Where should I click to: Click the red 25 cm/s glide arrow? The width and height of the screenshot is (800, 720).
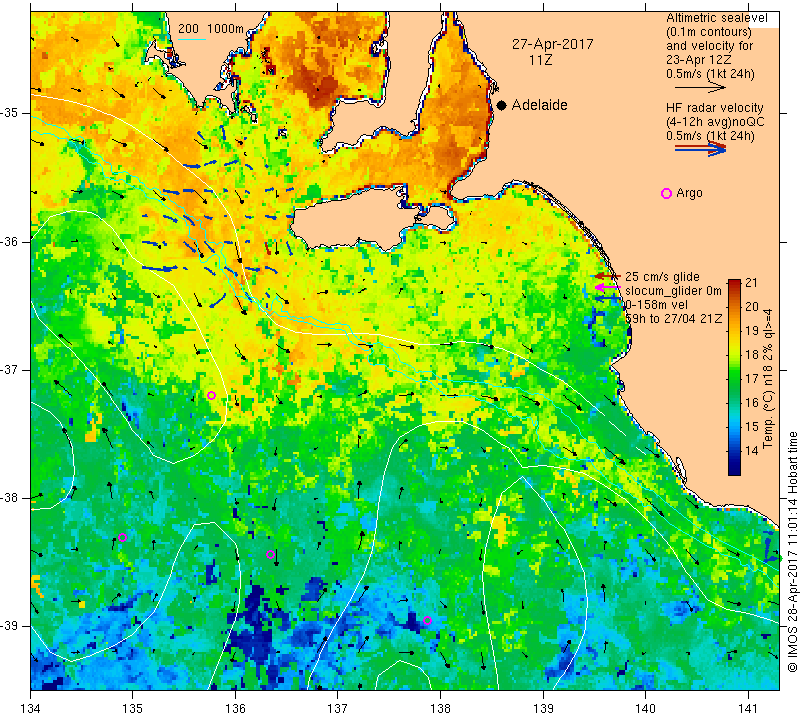pos(607,276)
